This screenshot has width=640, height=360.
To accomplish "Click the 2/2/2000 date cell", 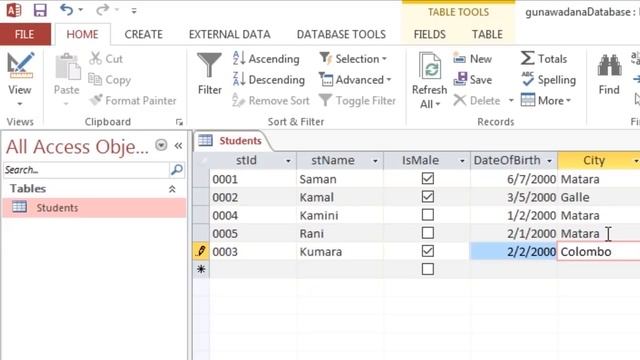I will click(x=513, y=251).
